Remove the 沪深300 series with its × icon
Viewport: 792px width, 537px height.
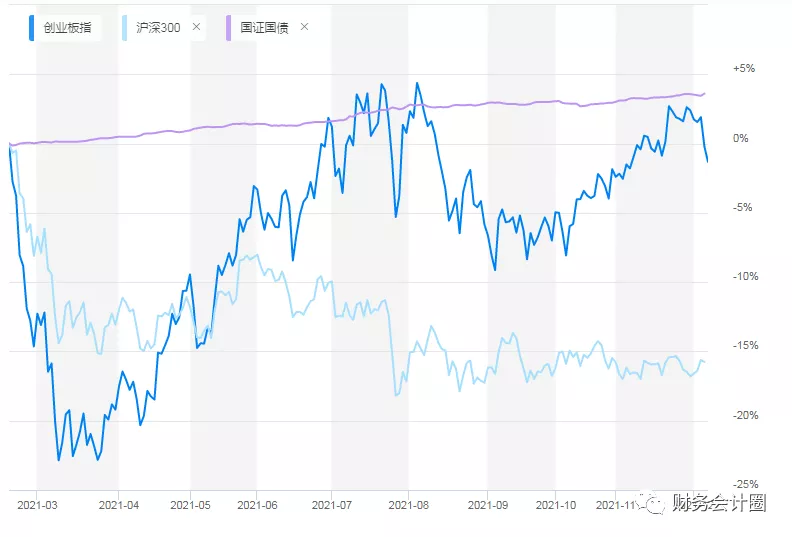pos(196,27)
